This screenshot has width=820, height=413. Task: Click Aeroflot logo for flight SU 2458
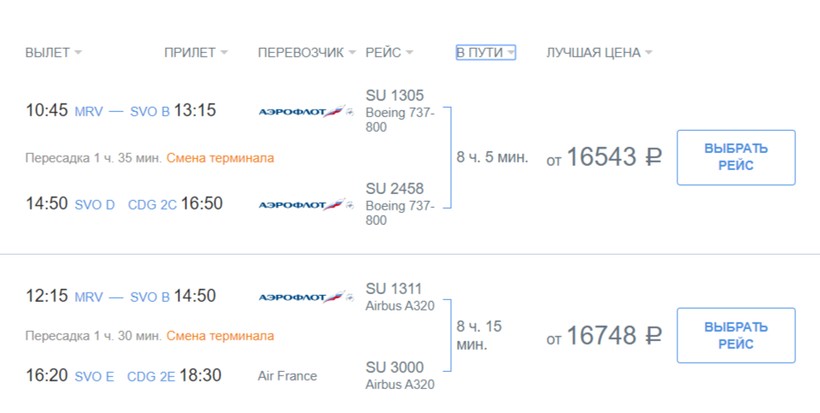click(306, 205)
